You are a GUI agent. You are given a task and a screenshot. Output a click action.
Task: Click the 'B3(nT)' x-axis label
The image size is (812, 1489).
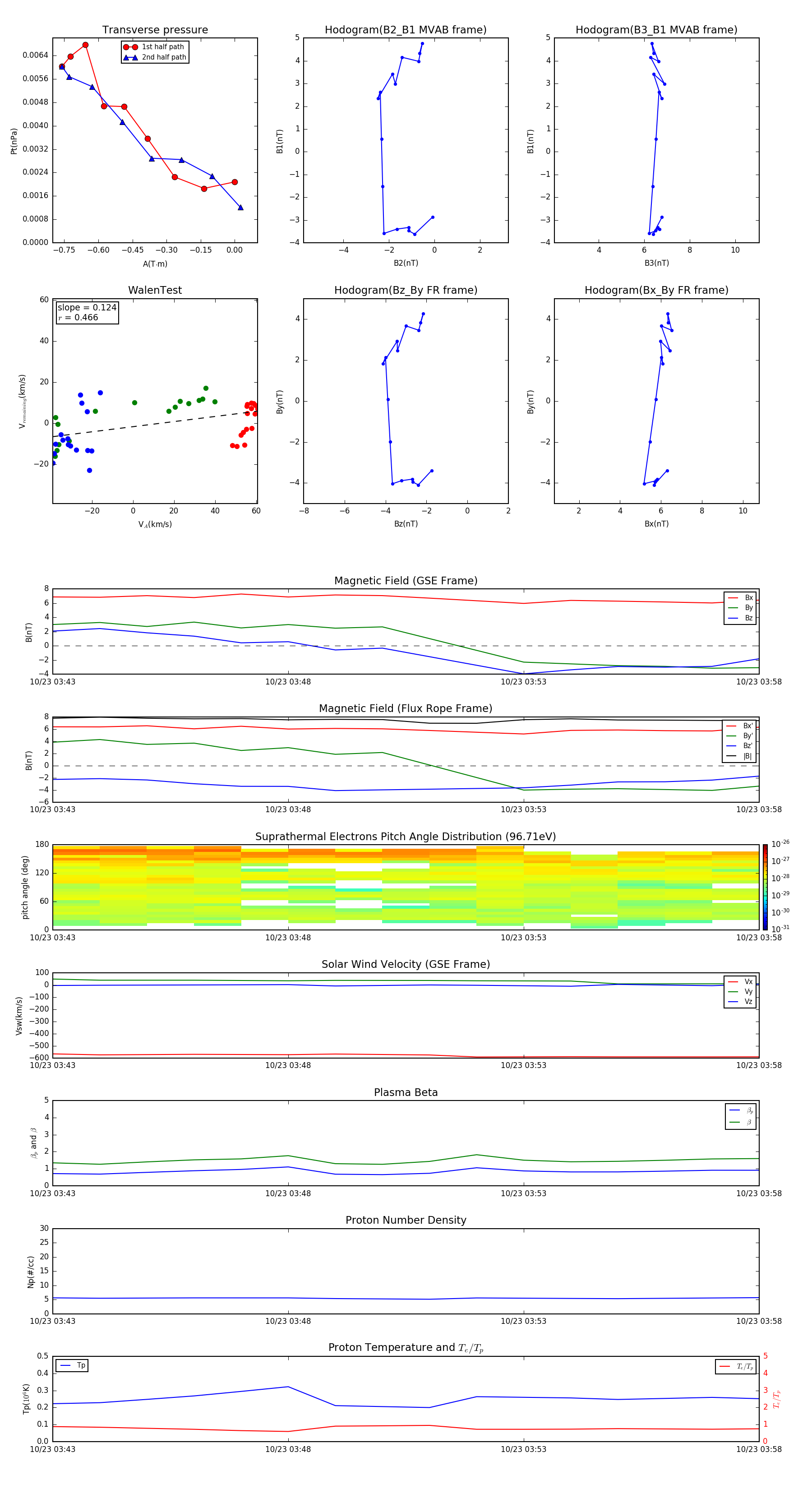click(x=656, y=263)
